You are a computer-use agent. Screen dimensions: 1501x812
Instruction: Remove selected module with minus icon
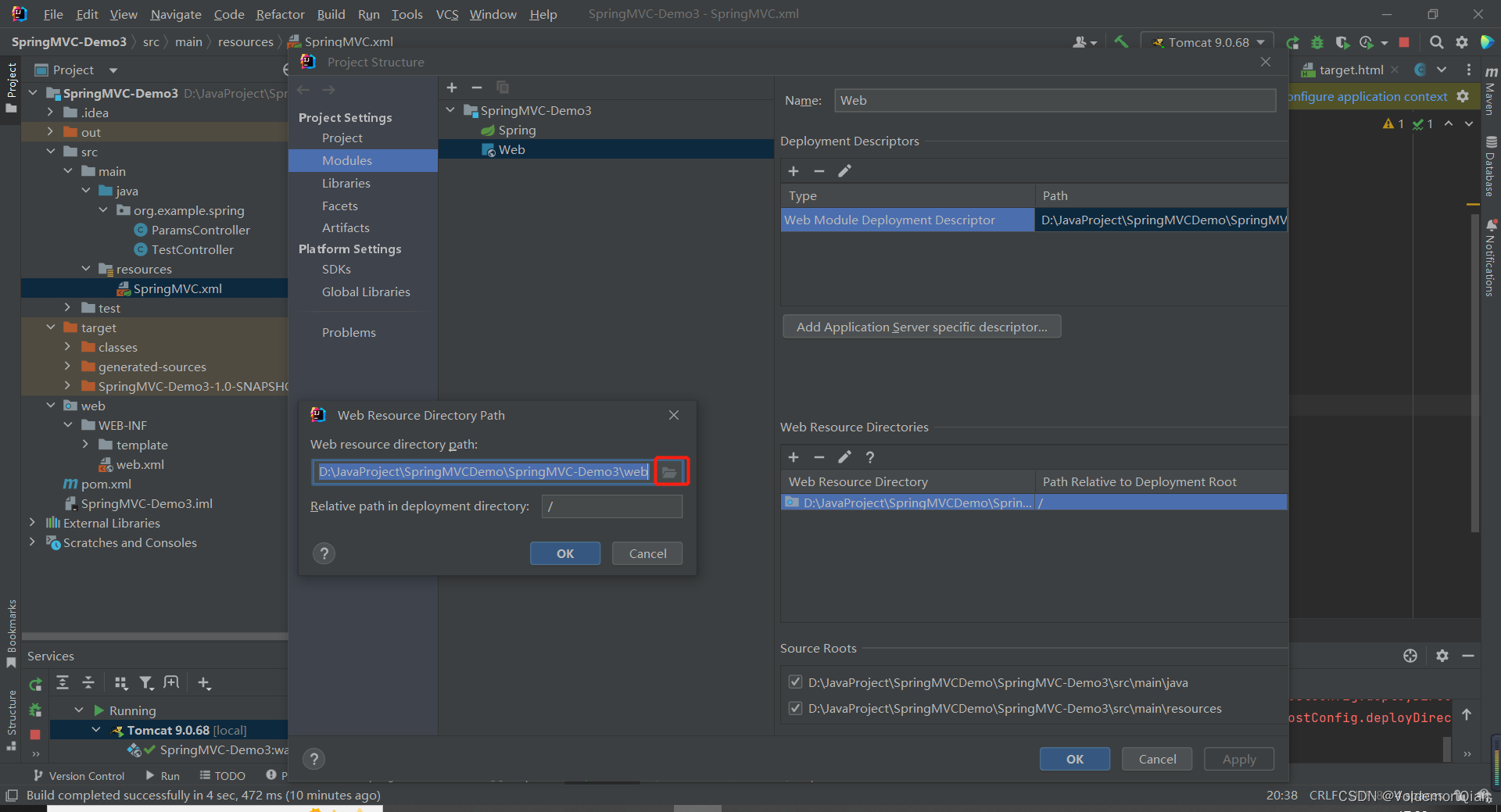[x=477, y=88]
